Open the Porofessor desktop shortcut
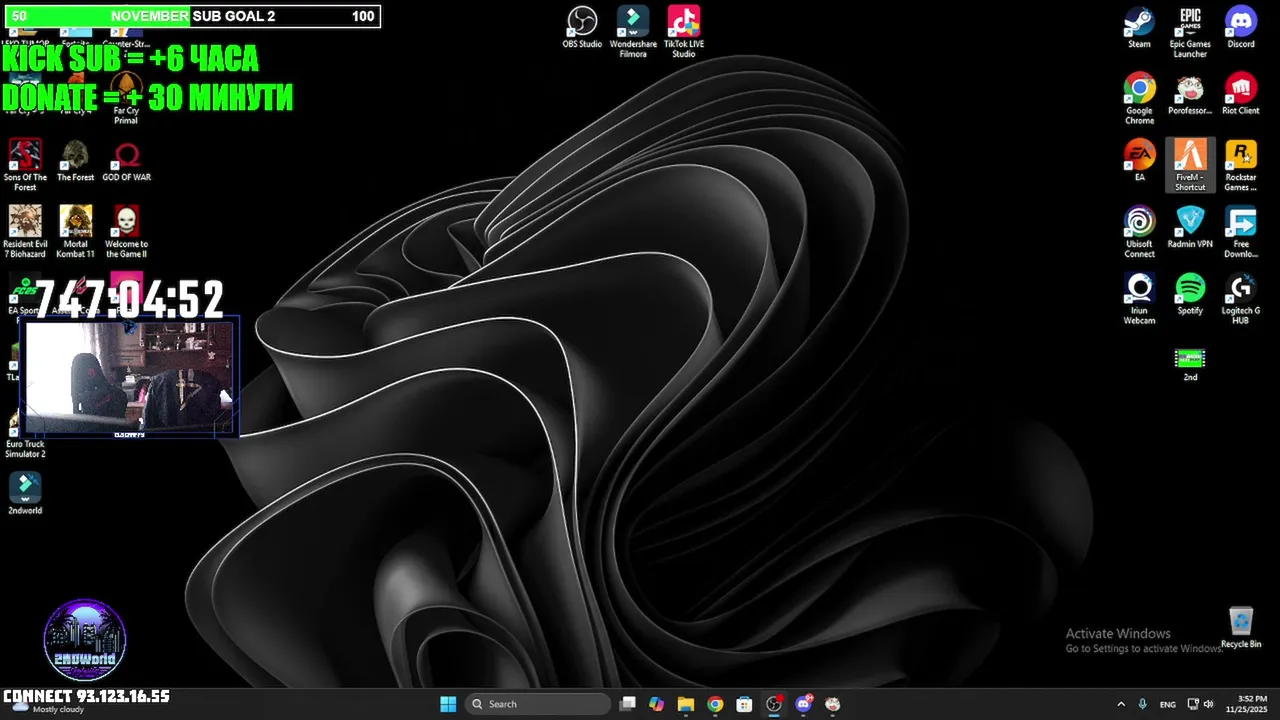Screen dimensions: 1280x720 point(1190,94)
